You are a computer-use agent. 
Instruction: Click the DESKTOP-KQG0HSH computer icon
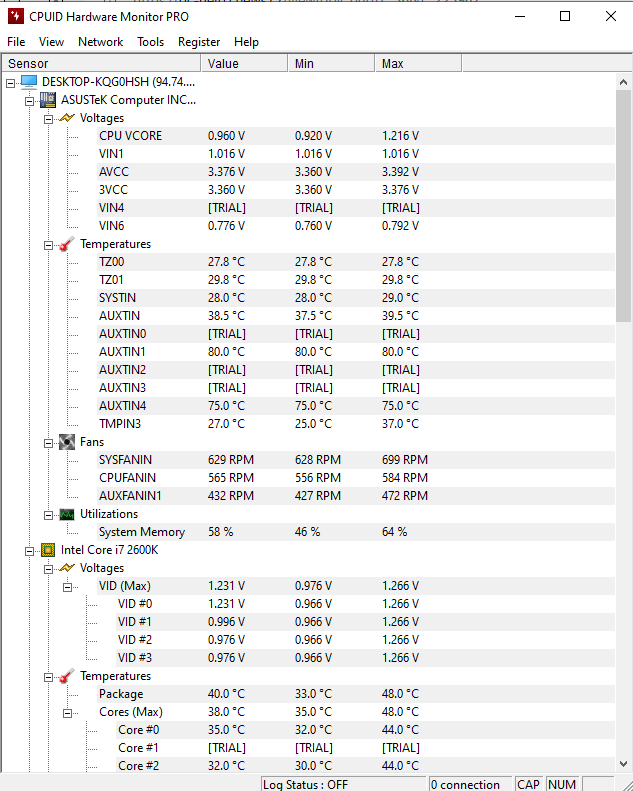[x=29, y=82]
